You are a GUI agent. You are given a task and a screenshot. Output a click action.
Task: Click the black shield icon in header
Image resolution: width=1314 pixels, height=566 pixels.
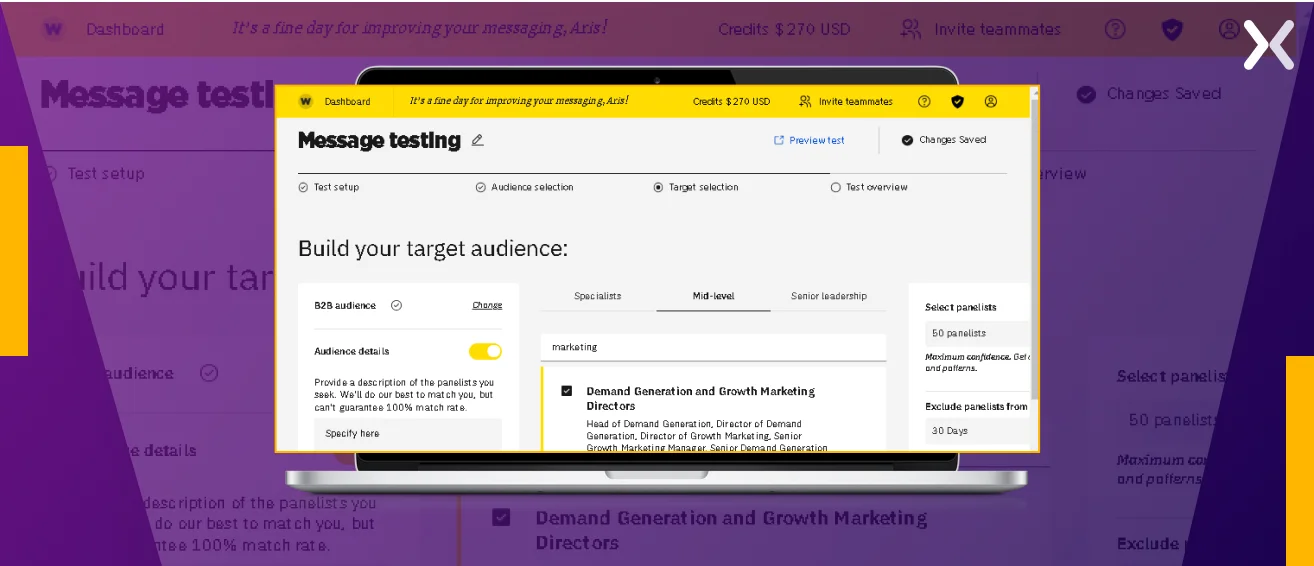tap(957, 101)
